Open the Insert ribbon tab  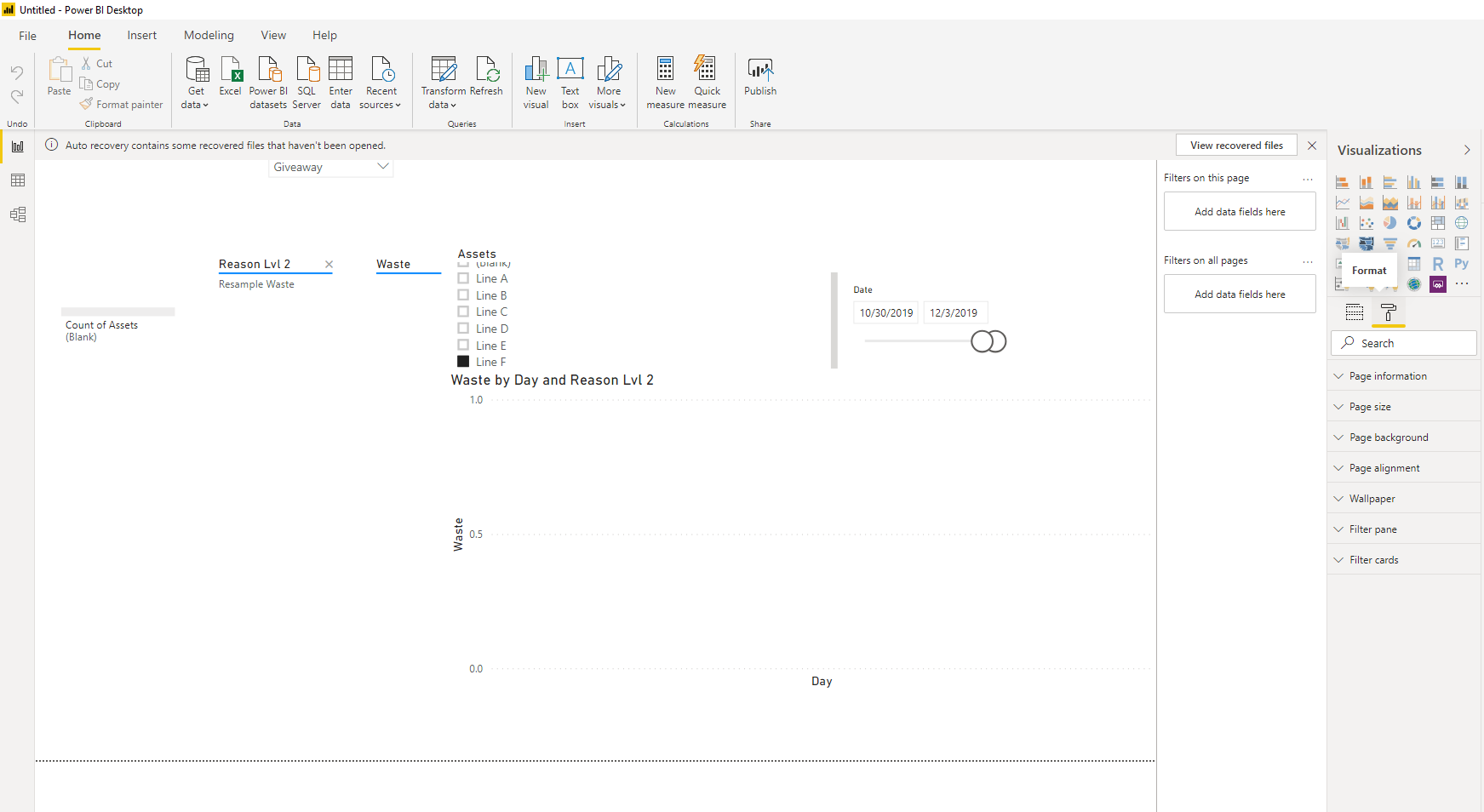tap(142, 35)
